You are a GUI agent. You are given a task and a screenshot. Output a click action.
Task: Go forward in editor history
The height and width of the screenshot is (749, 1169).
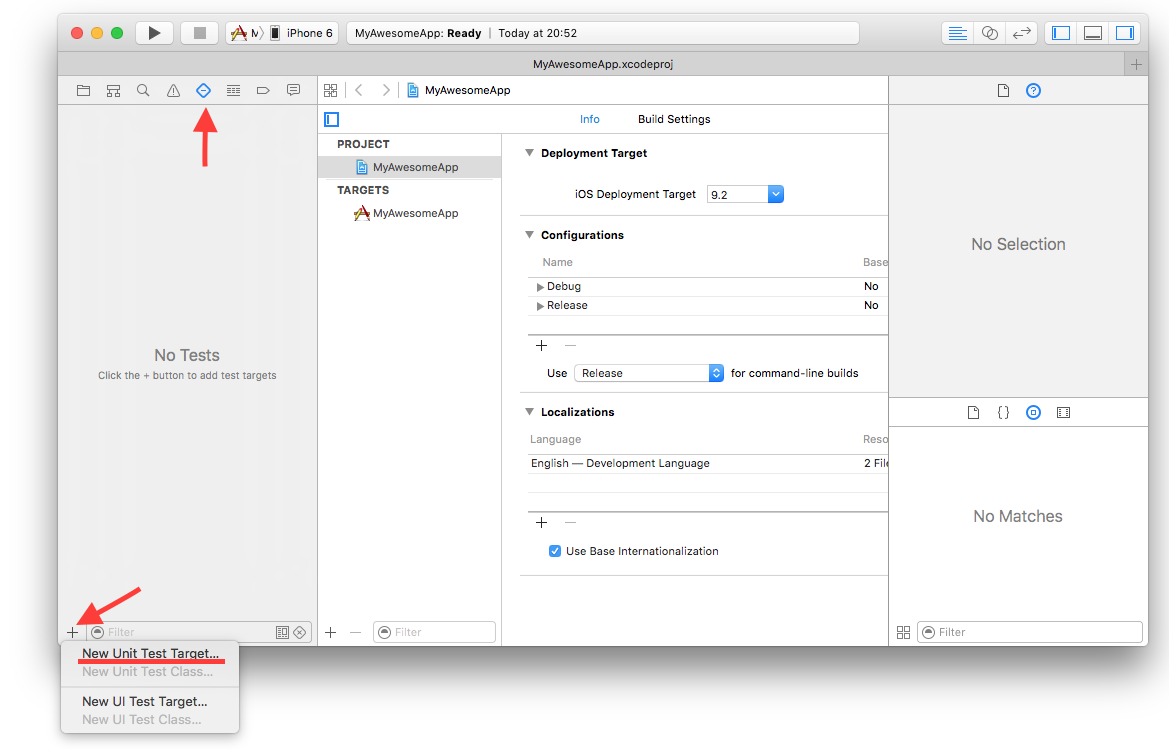click(x=385, y=90)
